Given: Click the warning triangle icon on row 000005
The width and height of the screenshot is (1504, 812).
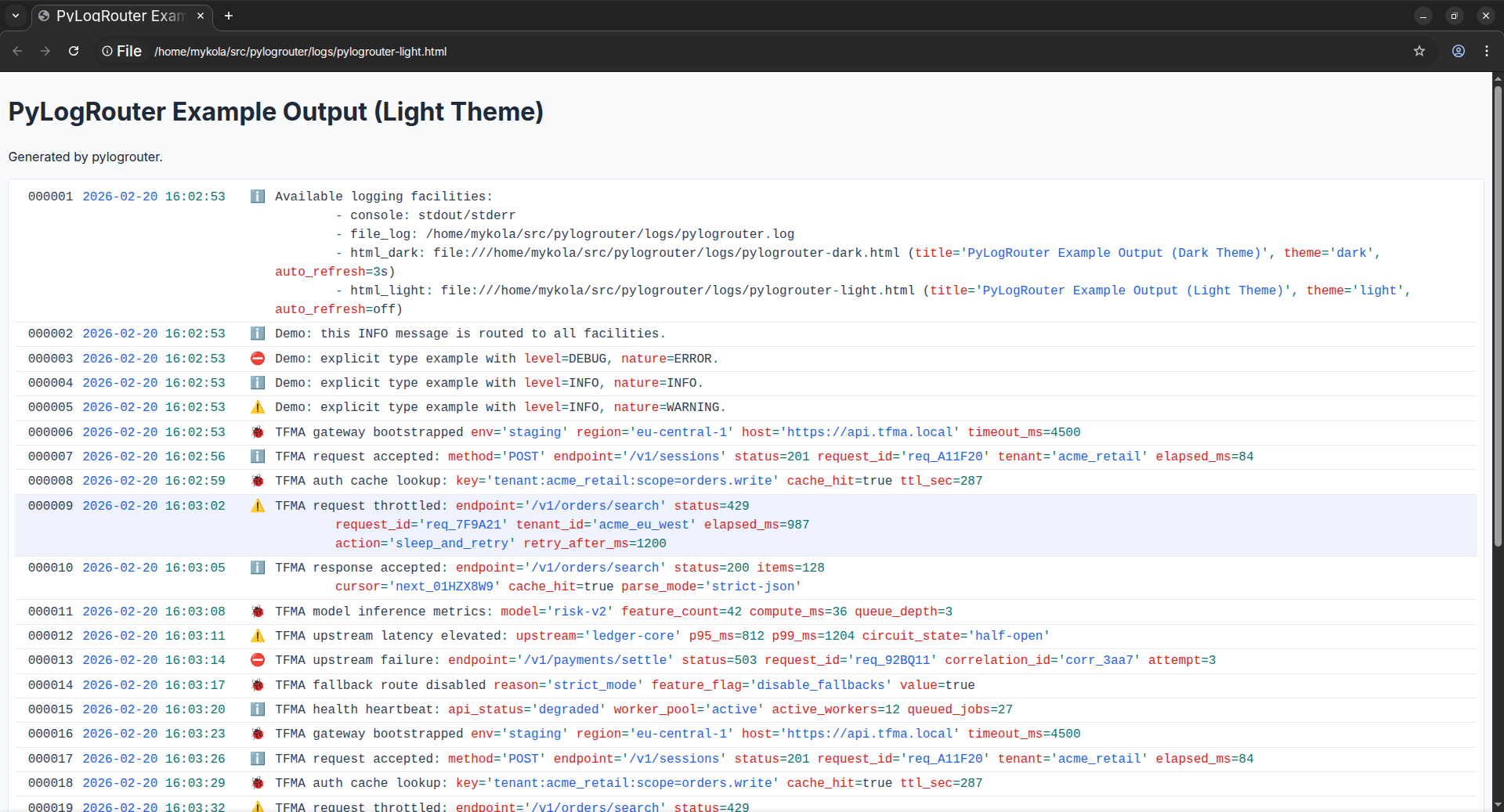Looking at the screenshot, I should click(257, 407).
